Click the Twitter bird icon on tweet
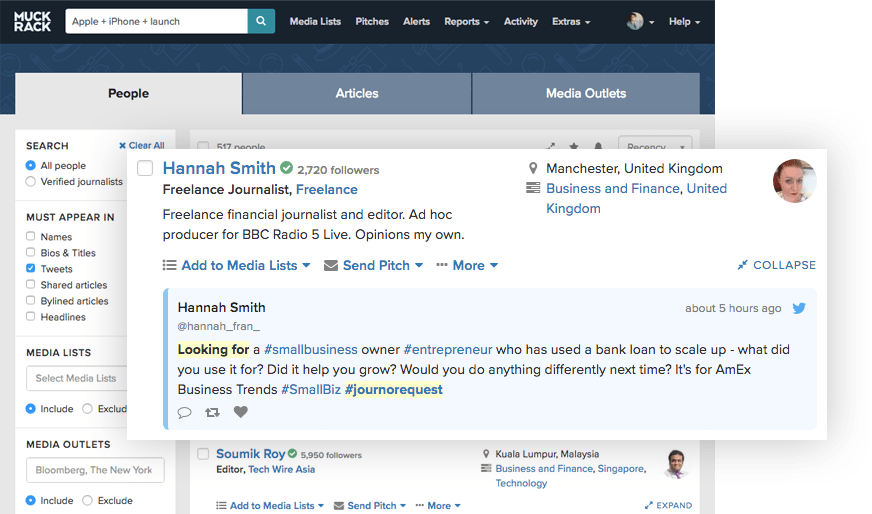This screenshot has width=872, height=514. click(x=799, y=308)
